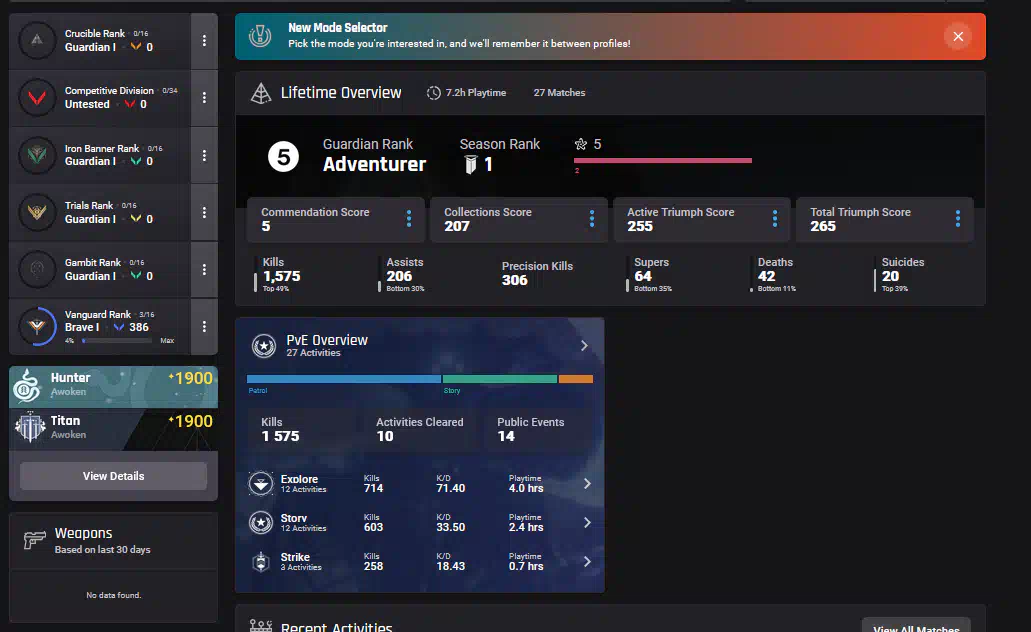Click the 27 Matches text
This screenshot has width=1031, height=632.
click(x=559, y=93)
